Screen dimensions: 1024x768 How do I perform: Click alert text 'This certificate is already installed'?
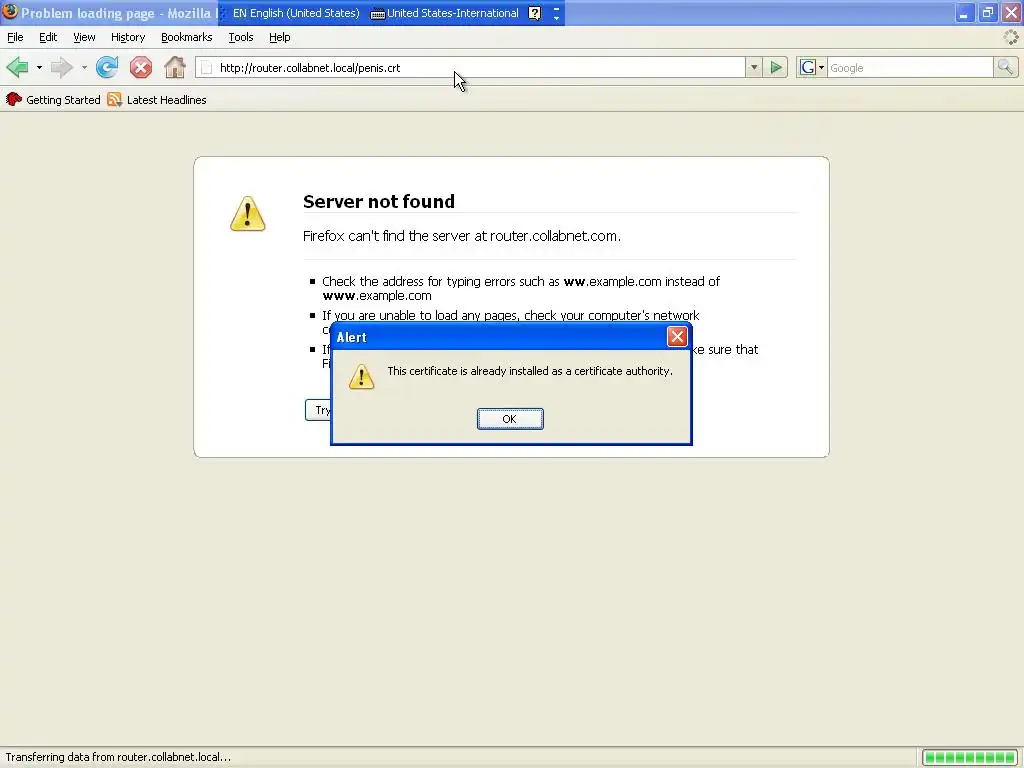pos(530,371)
